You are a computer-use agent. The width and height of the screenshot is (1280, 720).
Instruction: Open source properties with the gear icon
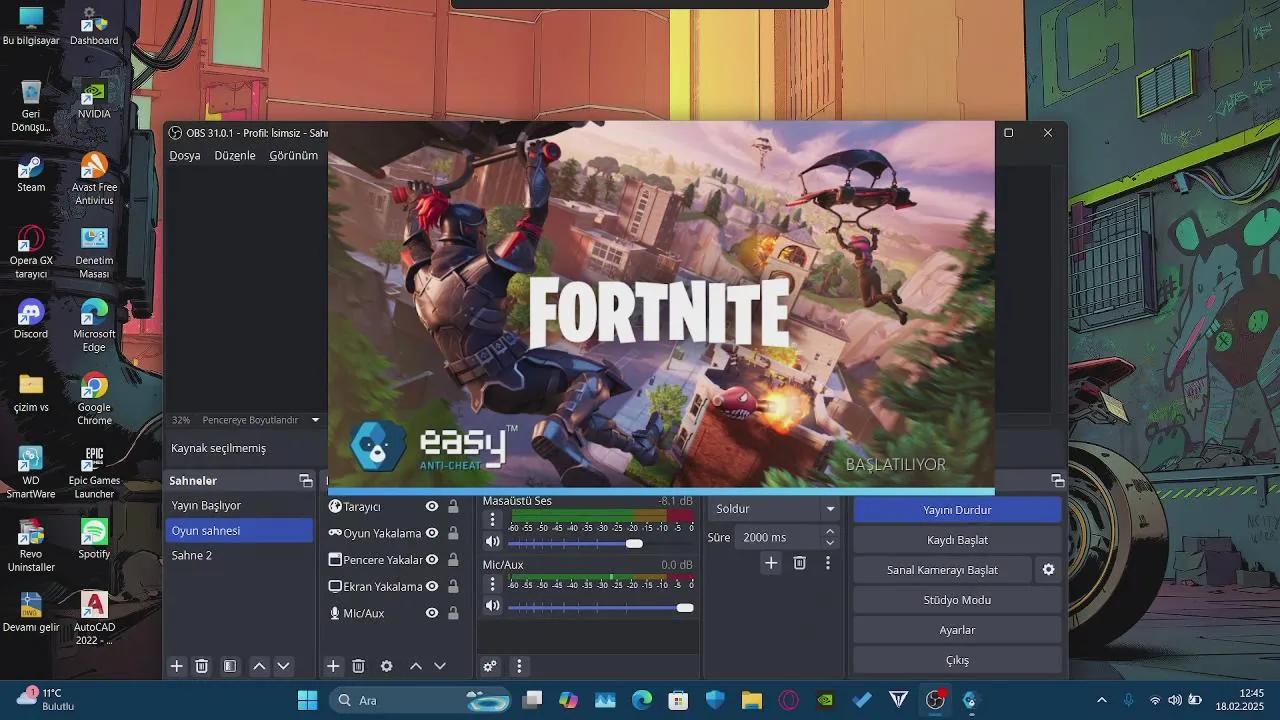click(386, 665)
